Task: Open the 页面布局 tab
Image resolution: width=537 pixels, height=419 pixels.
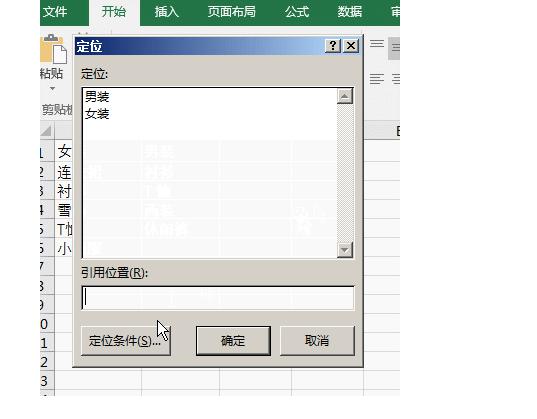Action: tap(232, 12)
